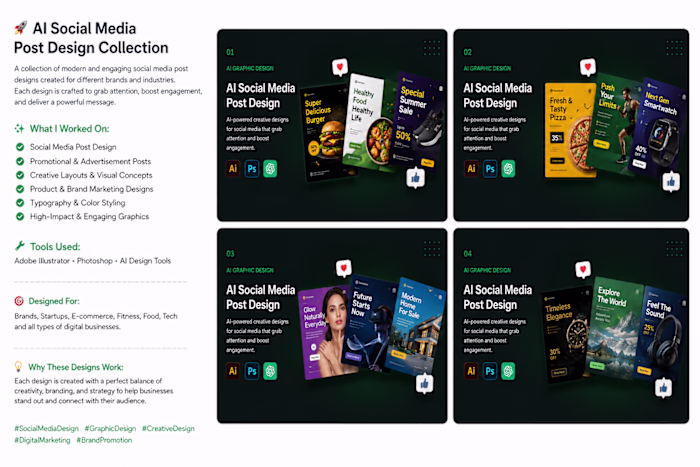Screen dimensions: 700x467
Task: Click the heart icon in card 01
Action: (x=340, y=67)
